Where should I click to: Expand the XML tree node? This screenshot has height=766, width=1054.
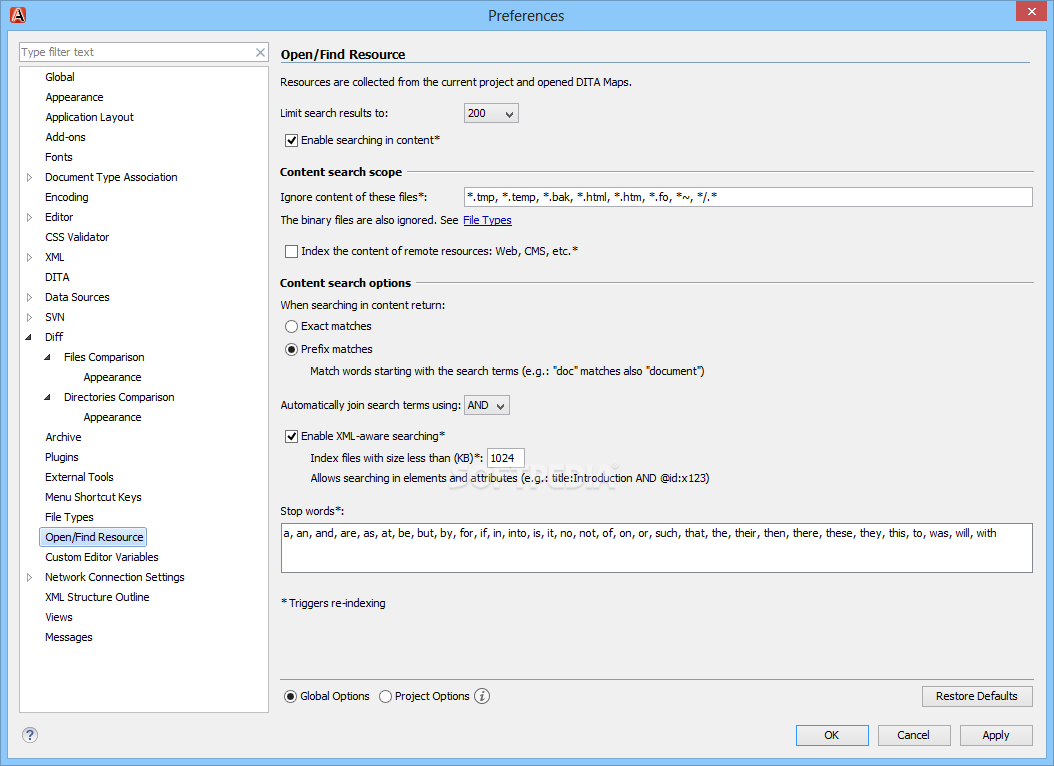[x=30, y=257]
